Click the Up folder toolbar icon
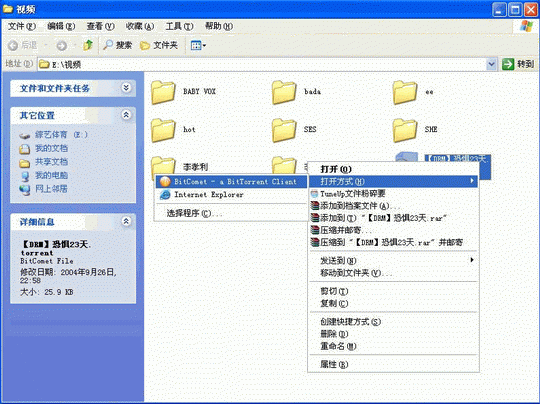This screenshot has width=540, height=404. (88, 45)
